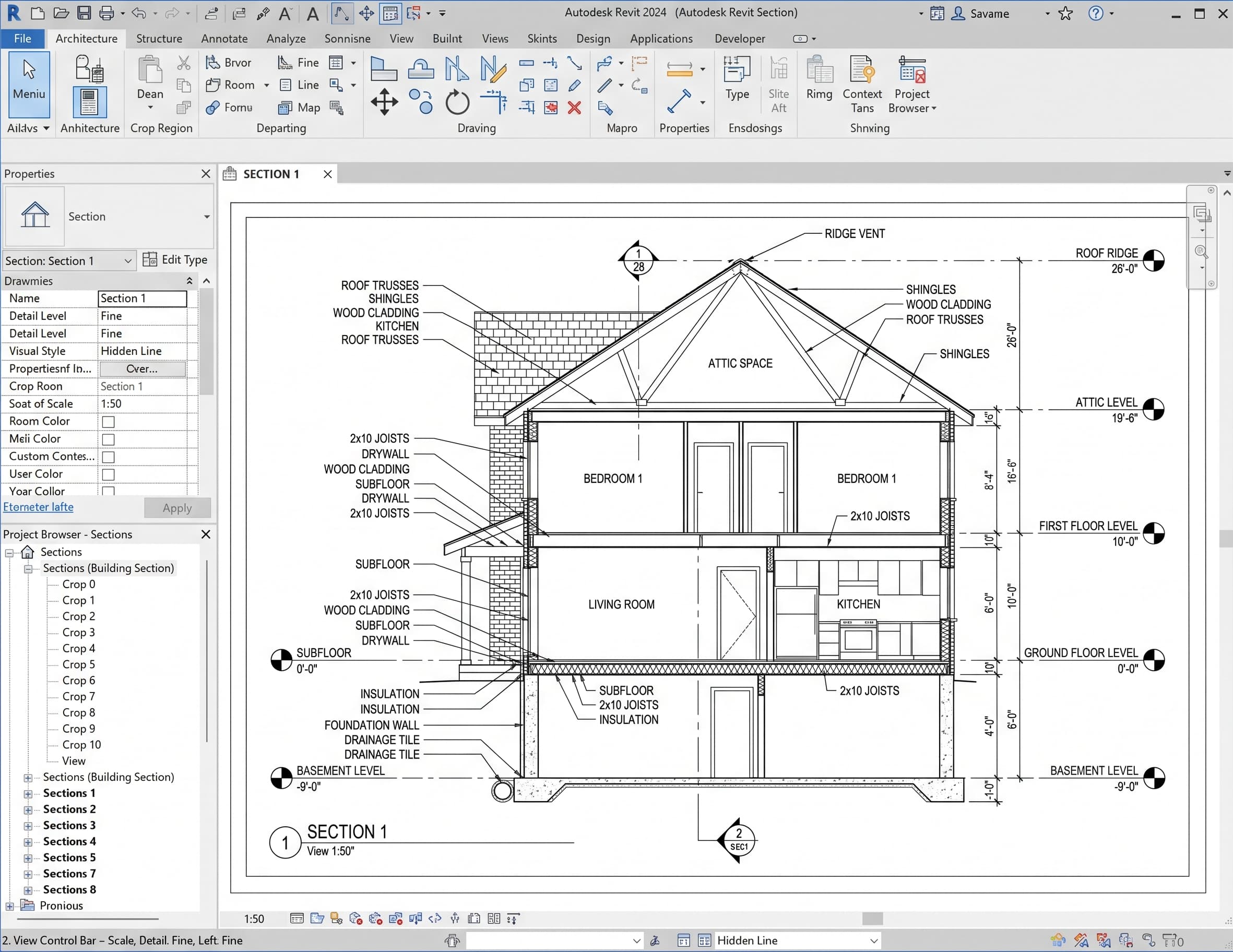Viewport: 1233px width, 952px height.
Task: Enable the Custom Contes checkbox
Action: 109,457
